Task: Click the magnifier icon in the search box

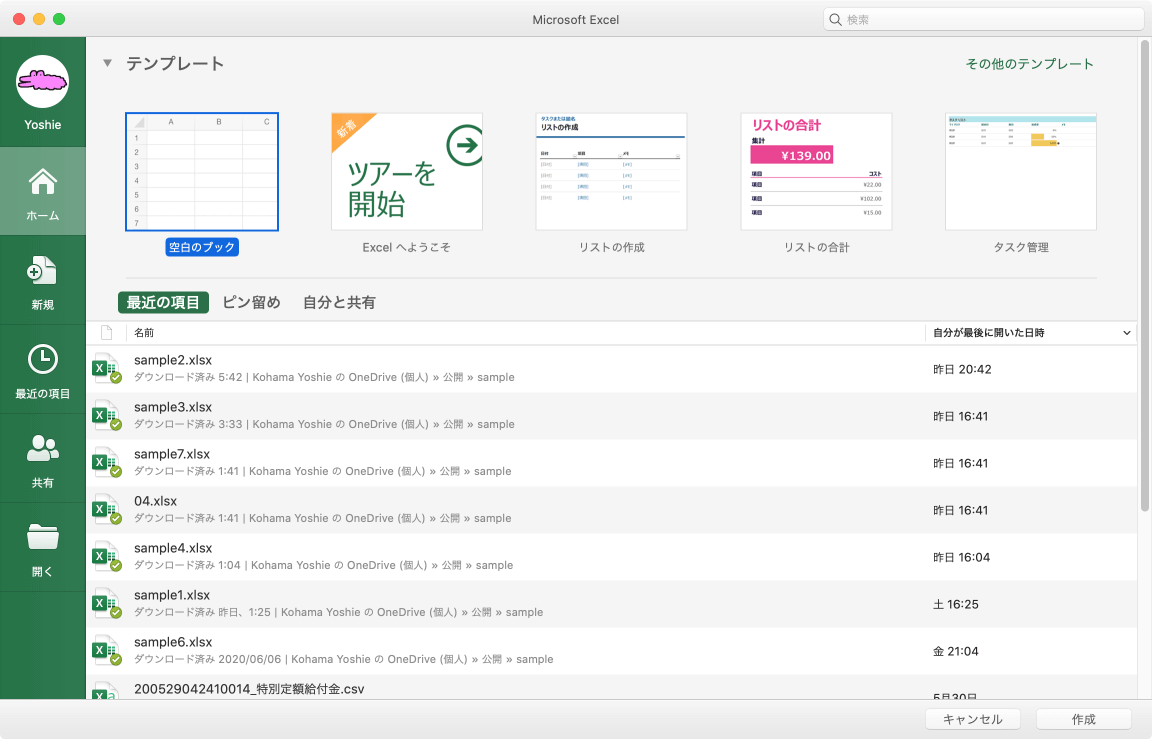Action: (x=835, y=20)
